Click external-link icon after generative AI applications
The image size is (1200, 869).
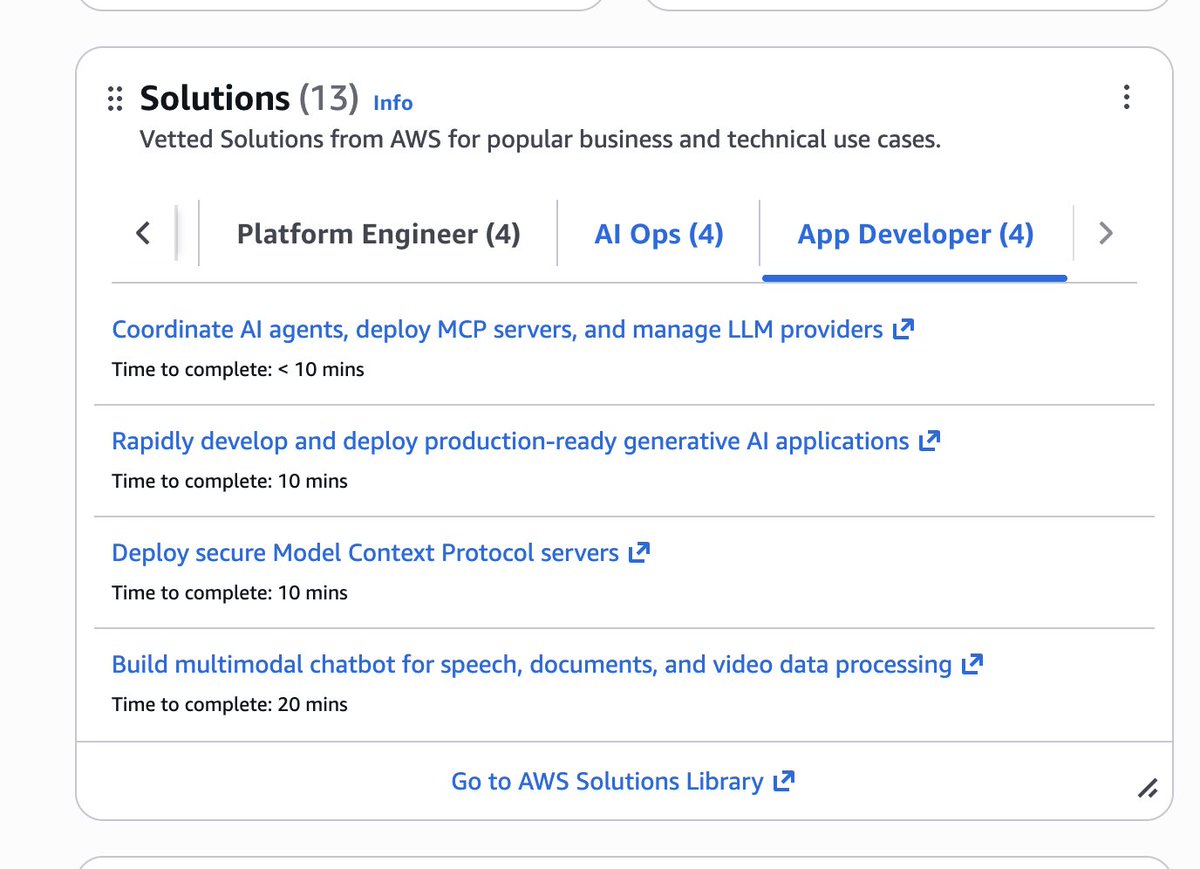click(x=929, y=441)
